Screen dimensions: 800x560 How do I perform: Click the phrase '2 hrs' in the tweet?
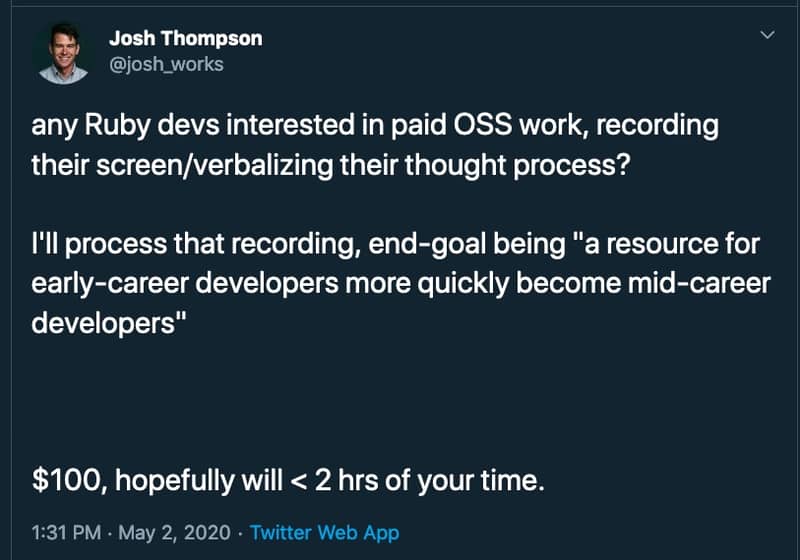346,480
